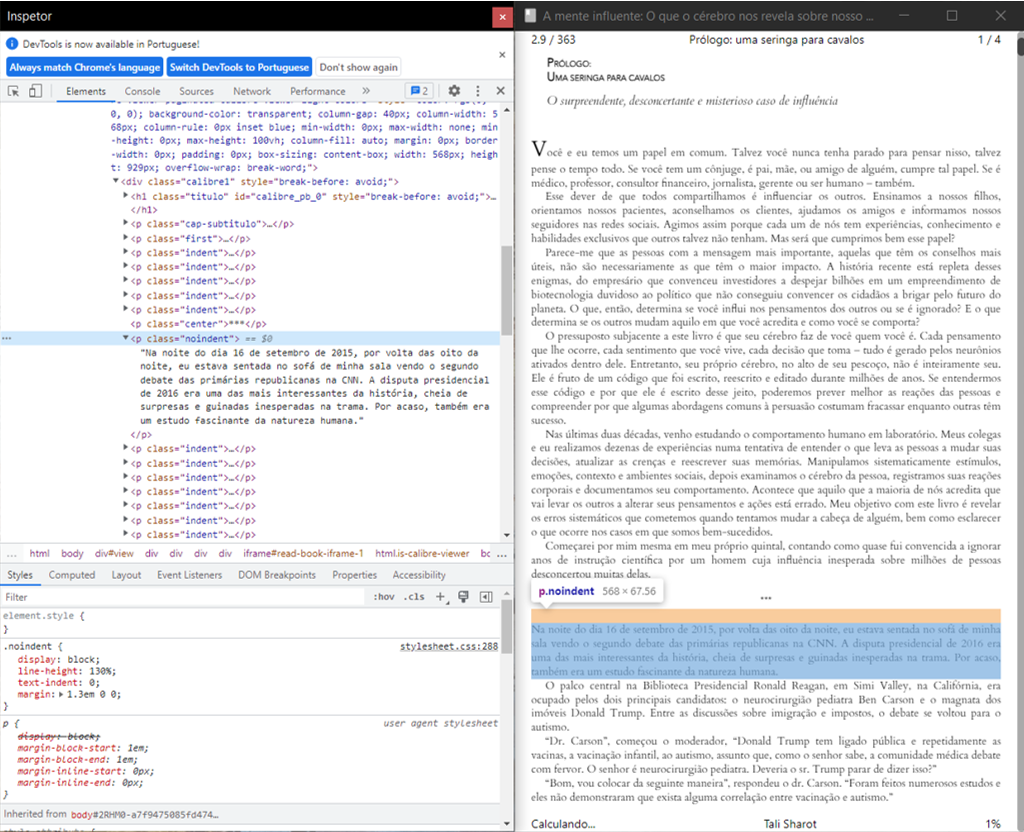Toggle the CSS rendering emulation paintbrush icon
This screenshot has height=832, width=1024.
(465, 597)
